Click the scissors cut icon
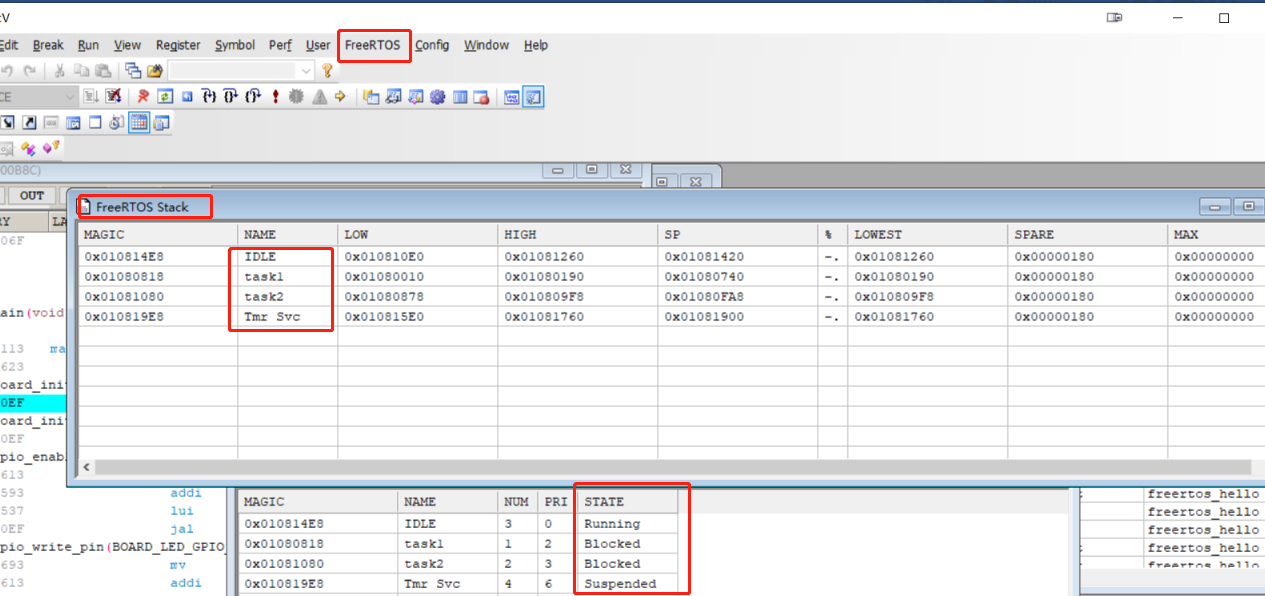 click(x=59, y=70)
